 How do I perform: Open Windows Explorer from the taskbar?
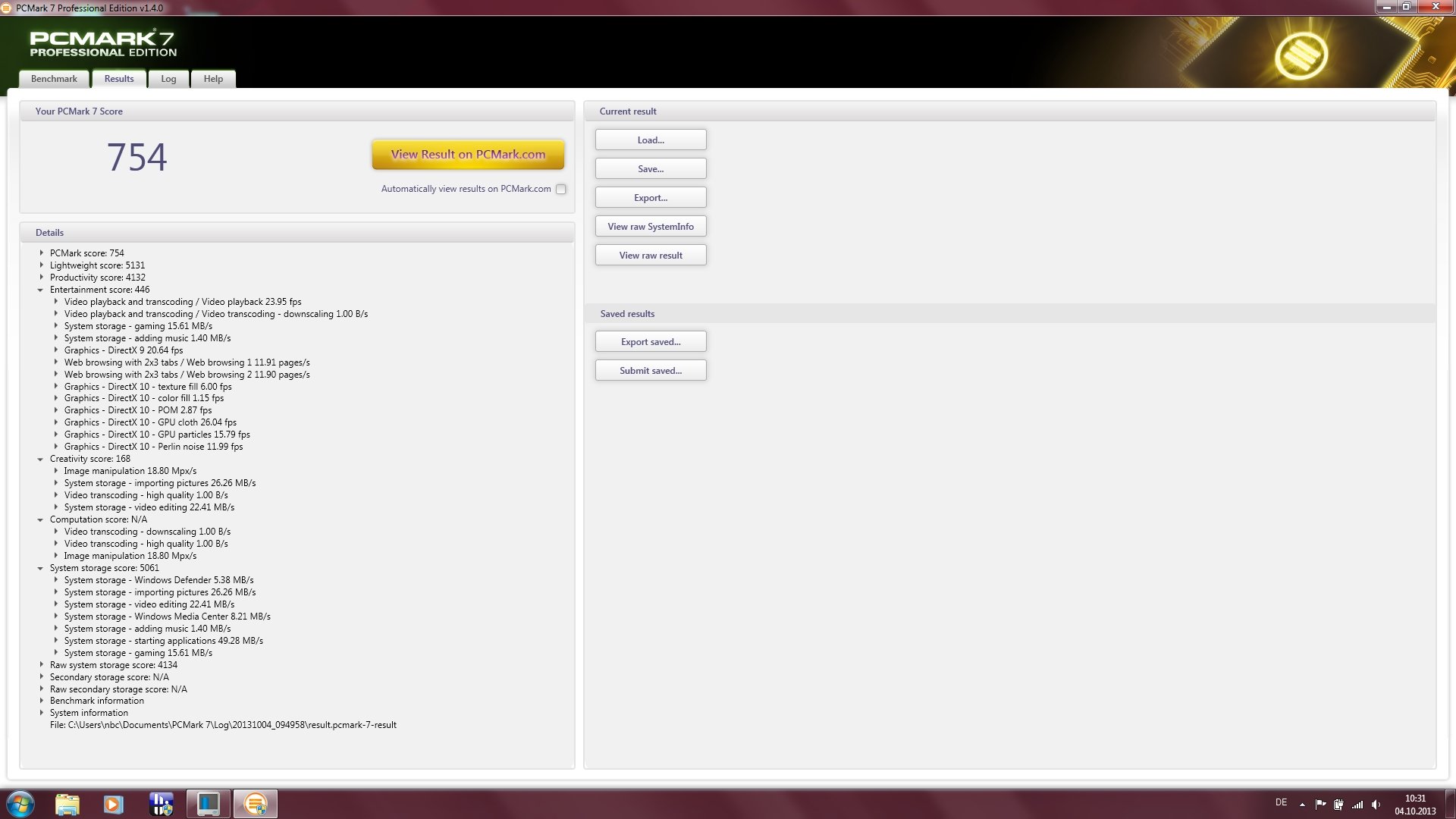67,804
